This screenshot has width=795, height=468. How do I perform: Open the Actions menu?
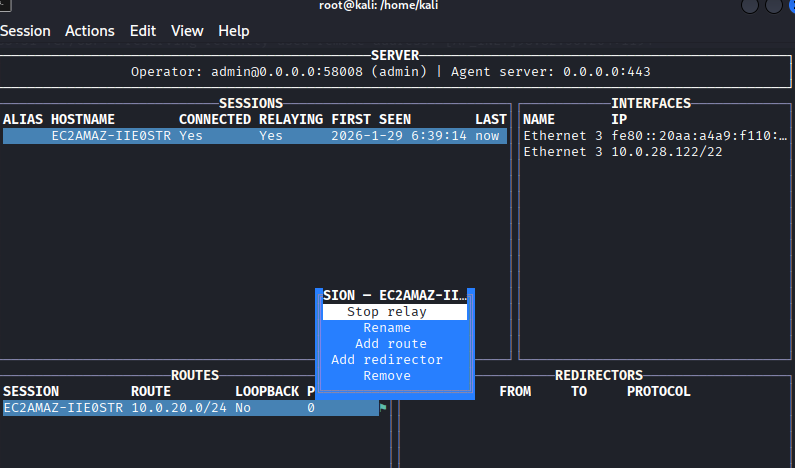coord(90,31)
